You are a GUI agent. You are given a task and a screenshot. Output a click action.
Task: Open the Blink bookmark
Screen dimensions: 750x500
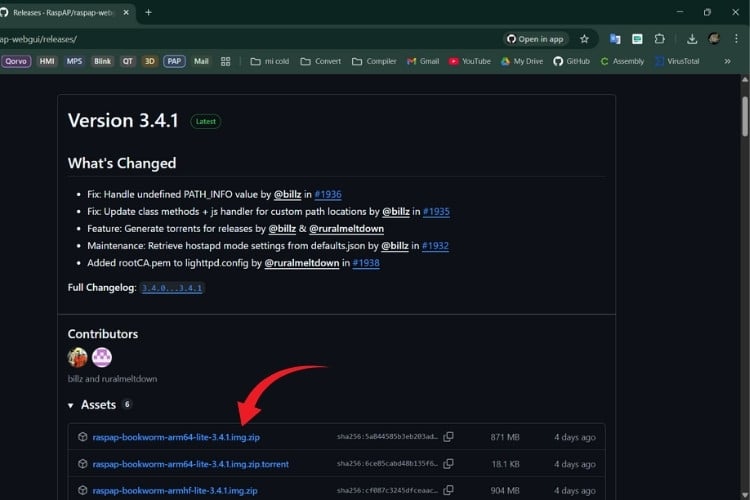click(x=102, y=61)
